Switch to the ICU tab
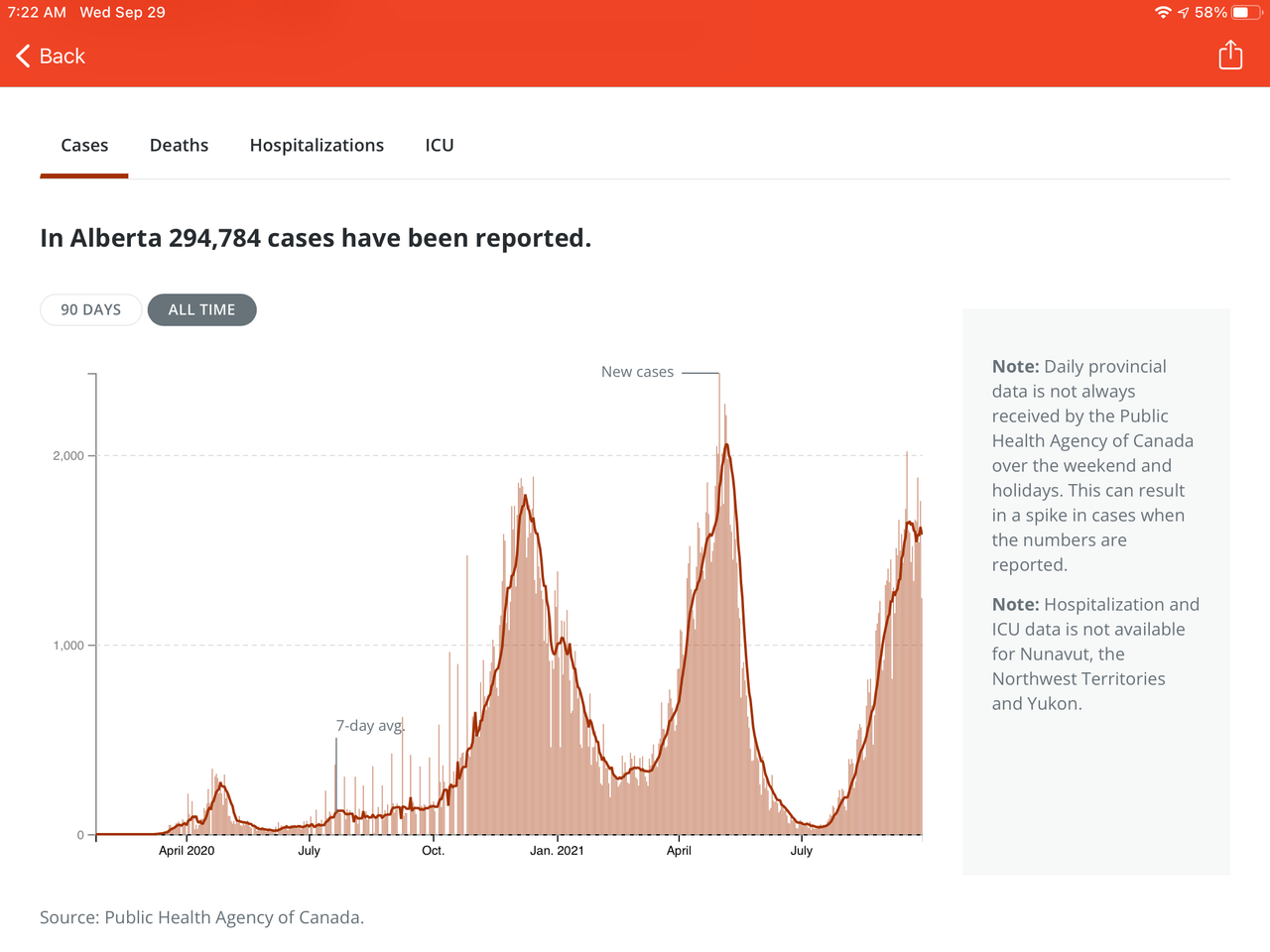The image size is (1270, 952). click(440, 146)
